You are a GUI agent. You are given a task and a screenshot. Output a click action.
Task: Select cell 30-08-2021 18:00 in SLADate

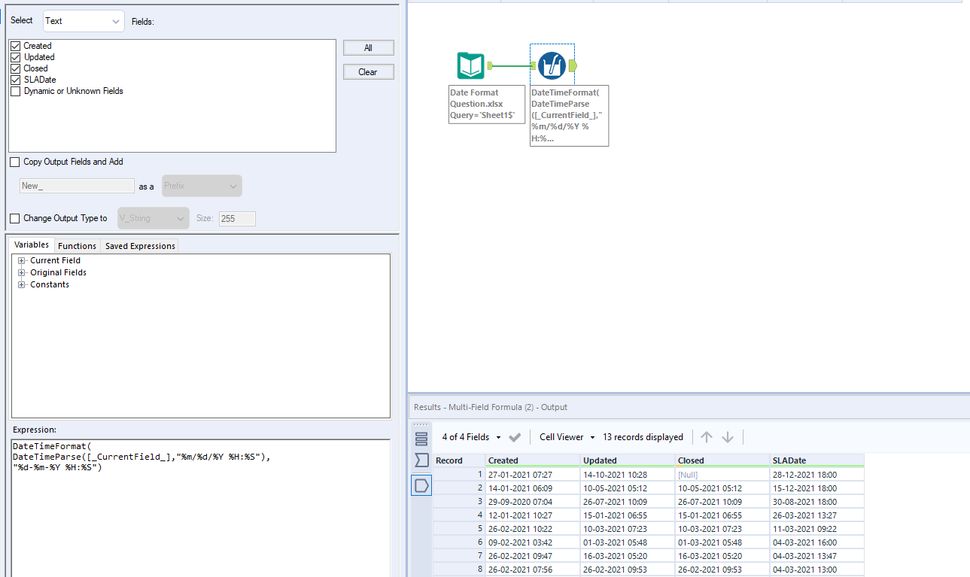(x=817, y=502)
